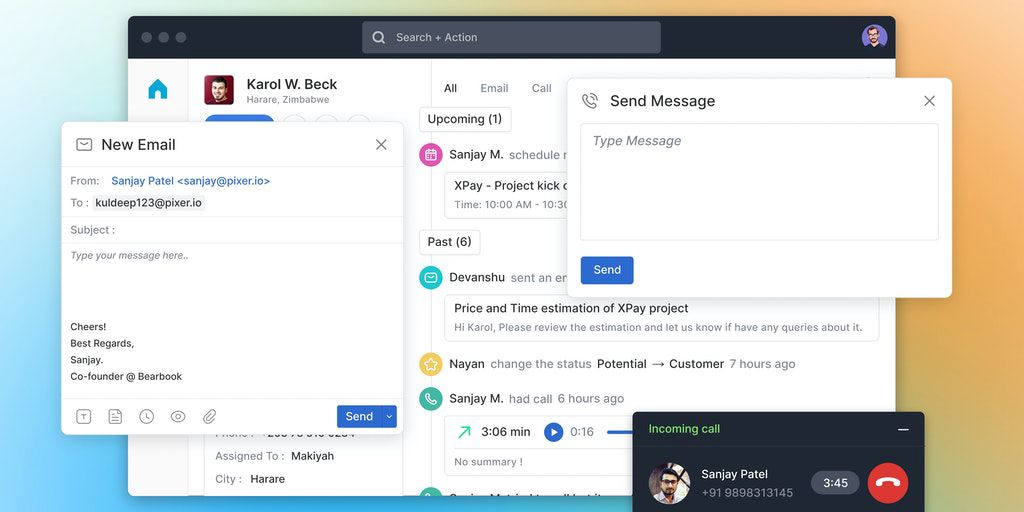This screenshot has height=512, width=1024.
Task: Click the call recording progress bar
Action: point(620,432)
